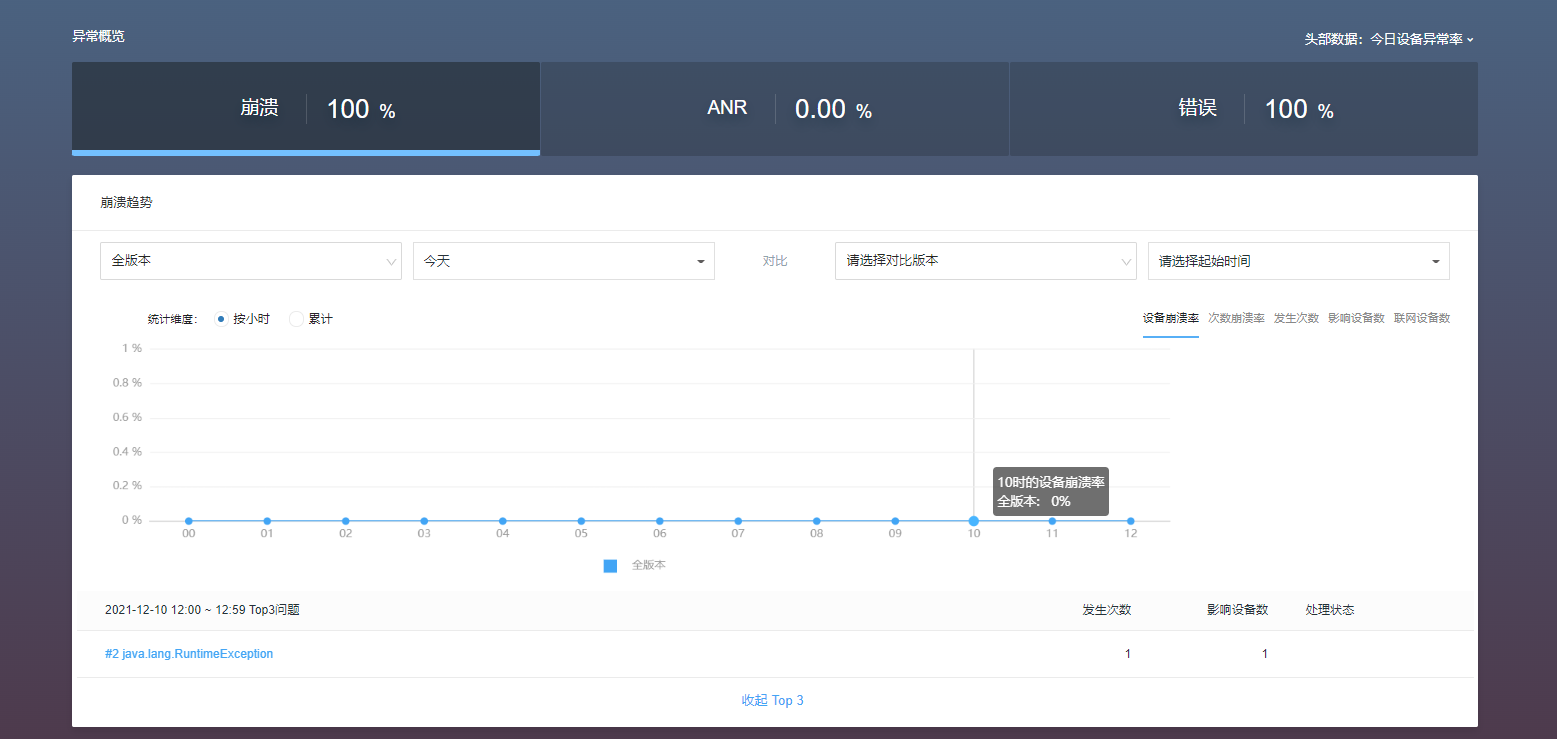Toggle the 全版本 series via legend swatch
The width and height of the screenshot is (1557, 739).
coord(611,565)
